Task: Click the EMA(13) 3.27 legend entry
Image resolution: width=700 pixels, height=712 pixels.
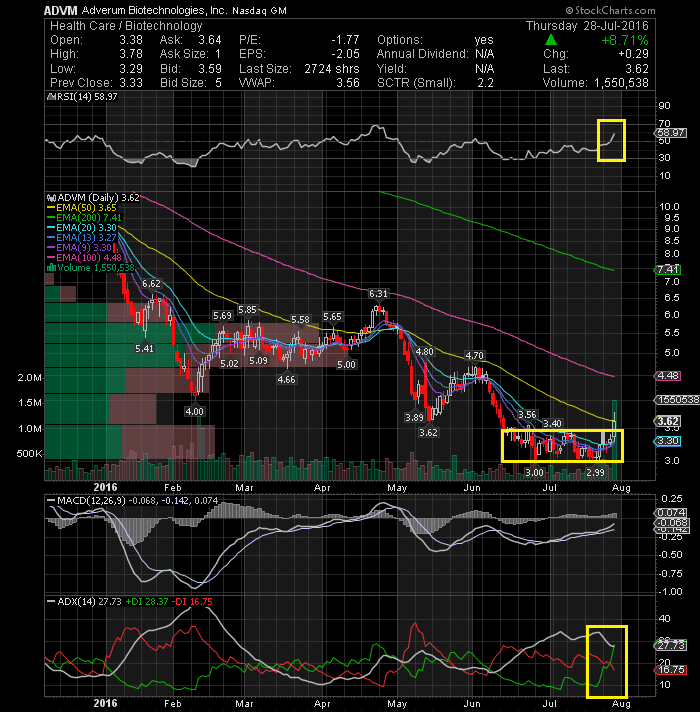Action: [x=82, y=238]
